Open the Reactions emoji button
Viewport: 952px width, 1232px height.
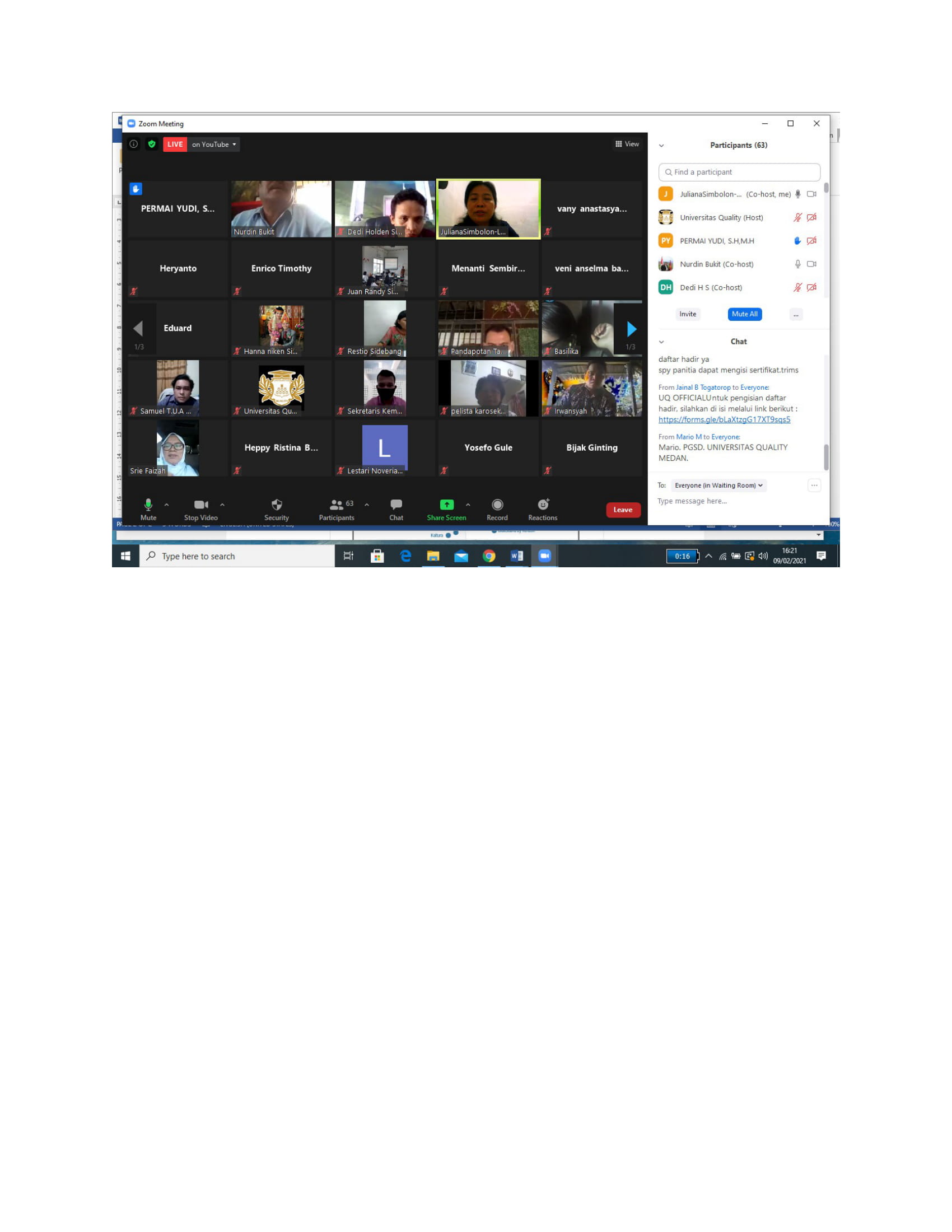pyautogui.click(x=543, y=510)
